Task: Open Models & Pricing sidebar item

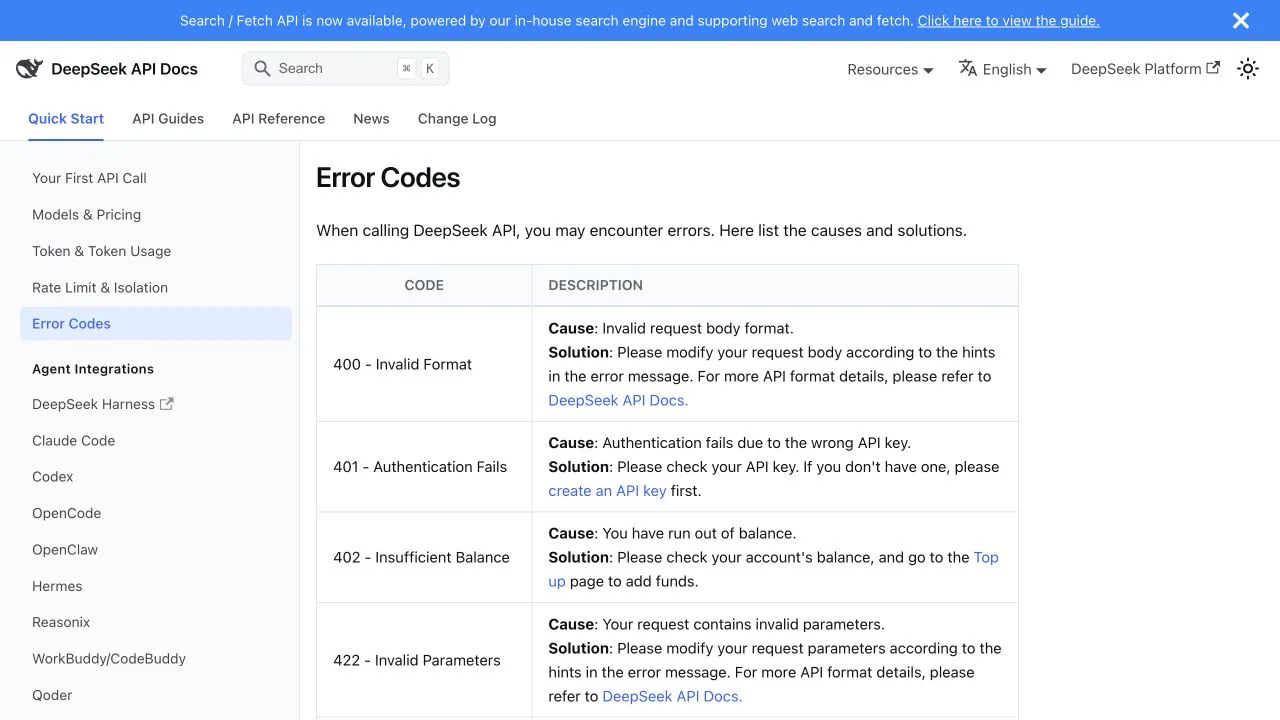Action: [x=156, y=214]
